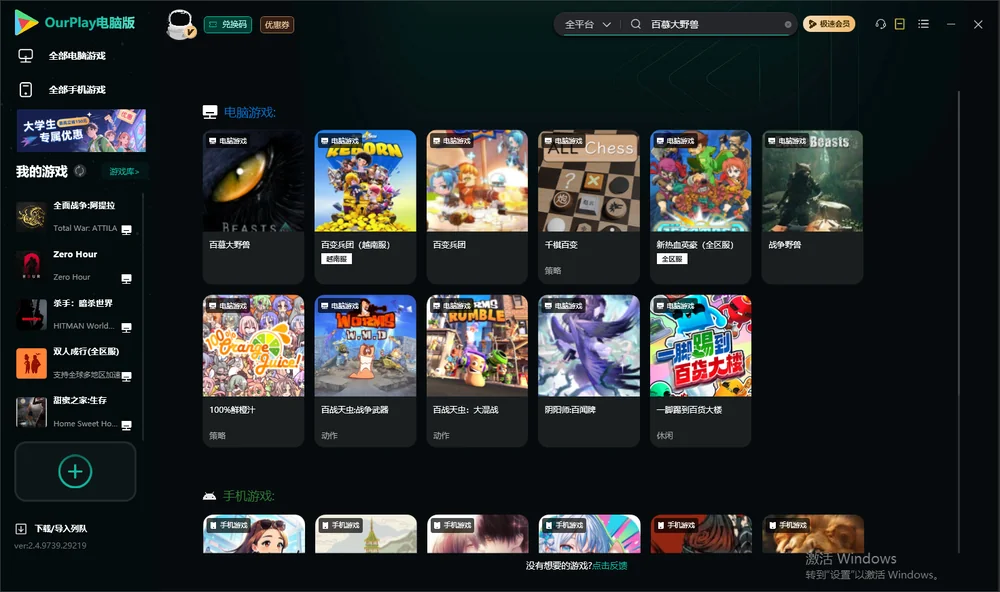Open the 100%鲜橙汁 game card
The width and height of the screenshot is (1000, 592).
[x=253, y=371]
